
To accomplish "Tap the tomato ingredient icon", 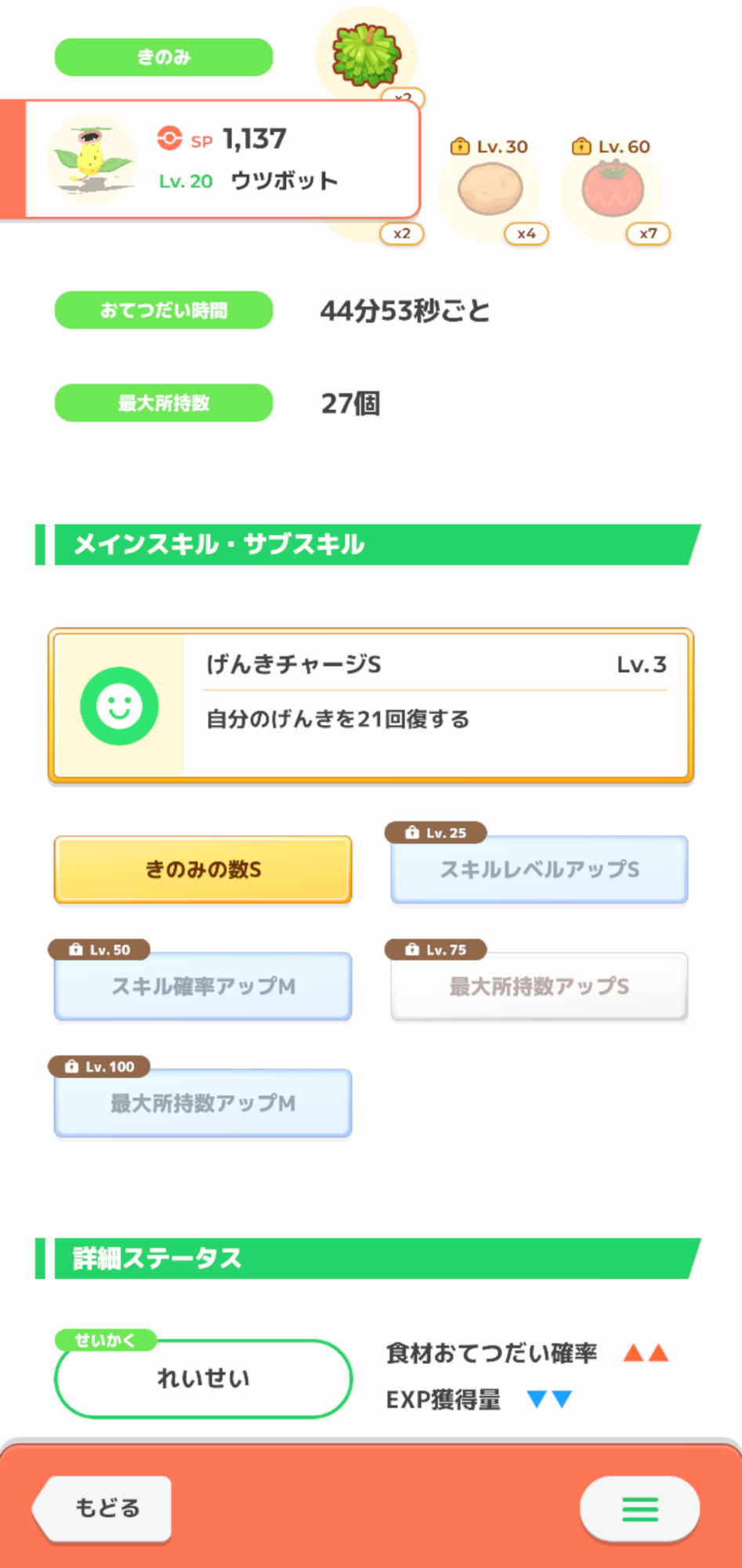I will click(x=612, y=189).
